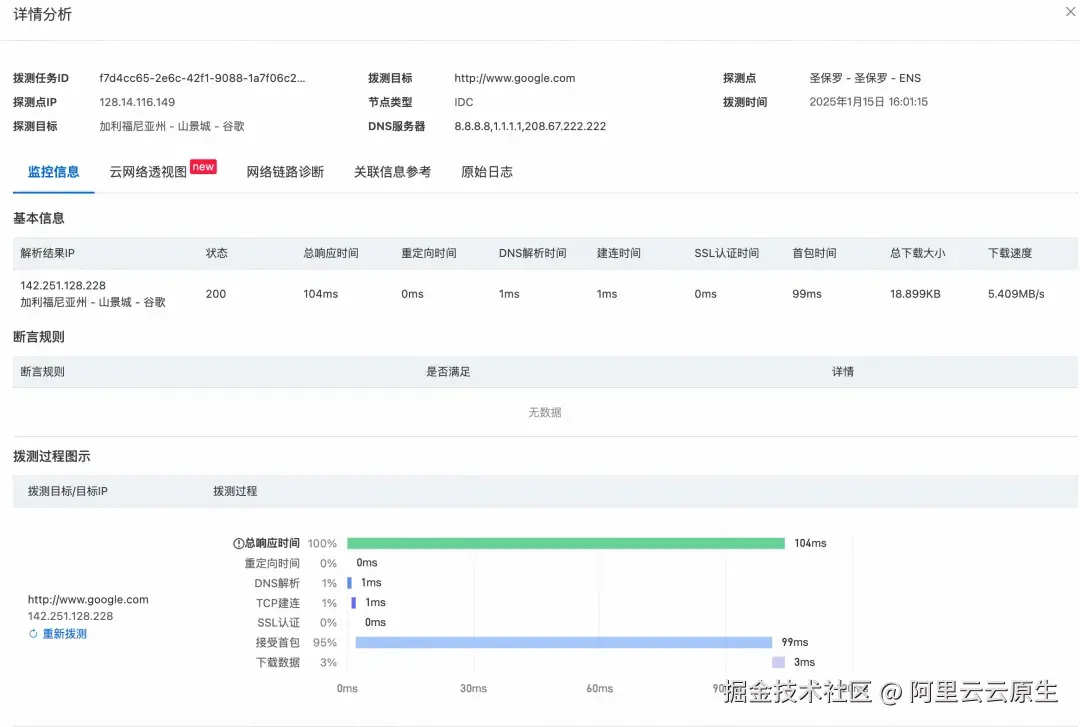The image size is (1080, 727).
Task: Click the 首包时间 column header
Action: click(814, 253)
